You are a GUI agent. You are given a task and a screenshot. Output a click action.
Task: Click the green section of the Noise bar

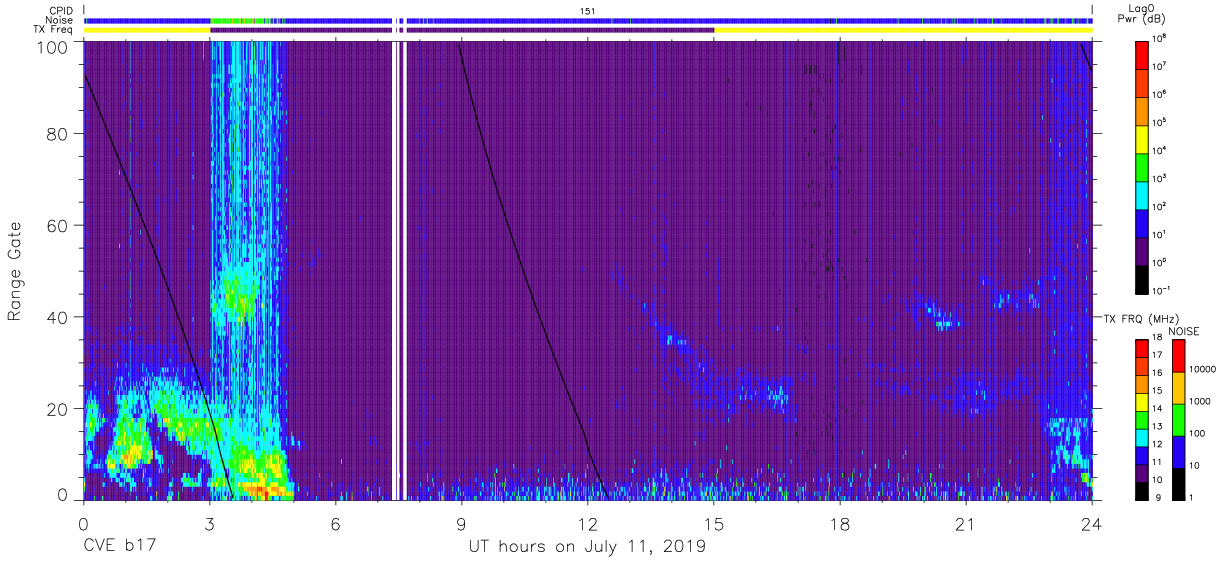240,20
